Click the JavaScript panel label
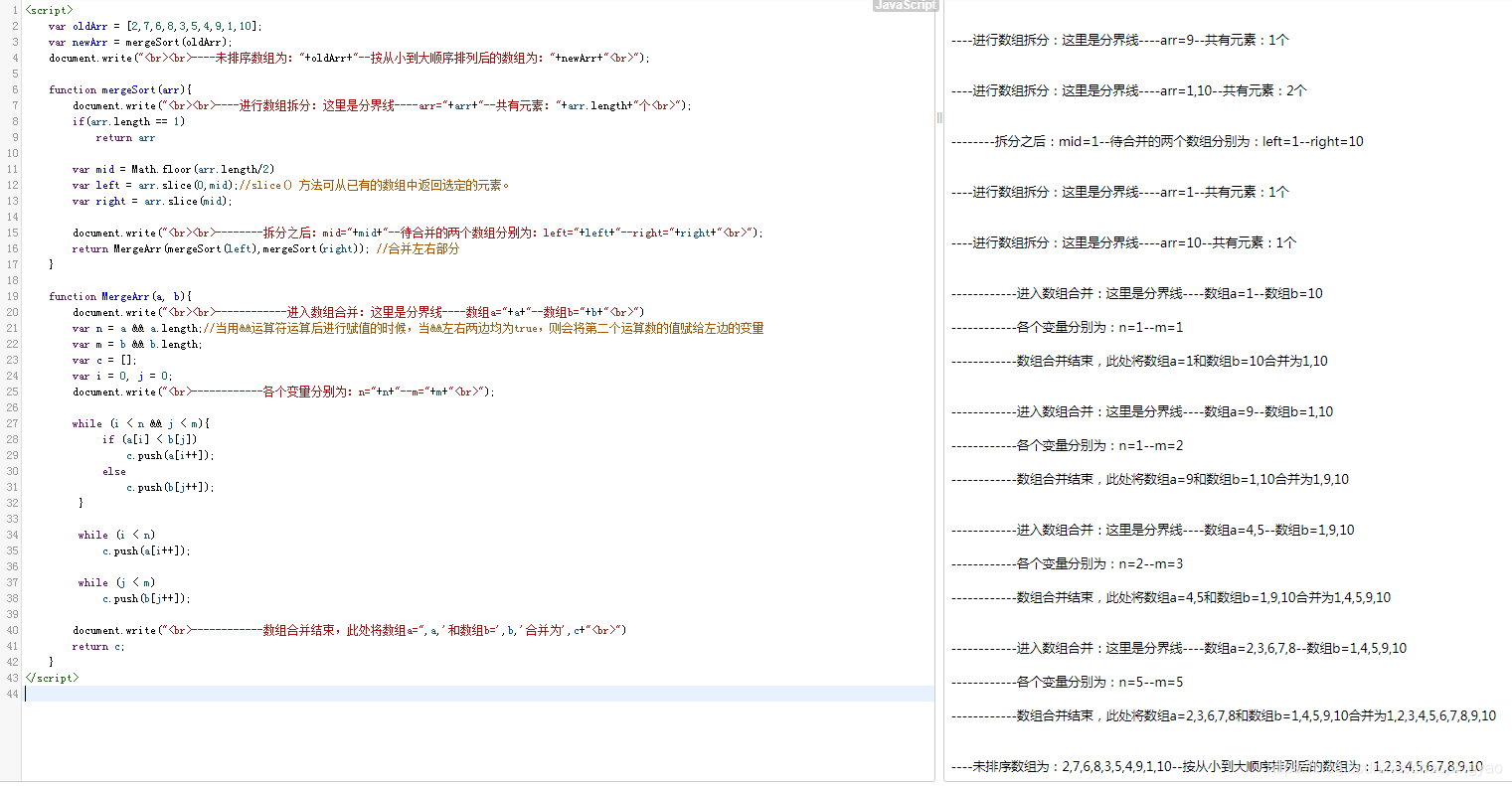The height and width of the screenshot is (786, 1512). (x=905, y=5)
